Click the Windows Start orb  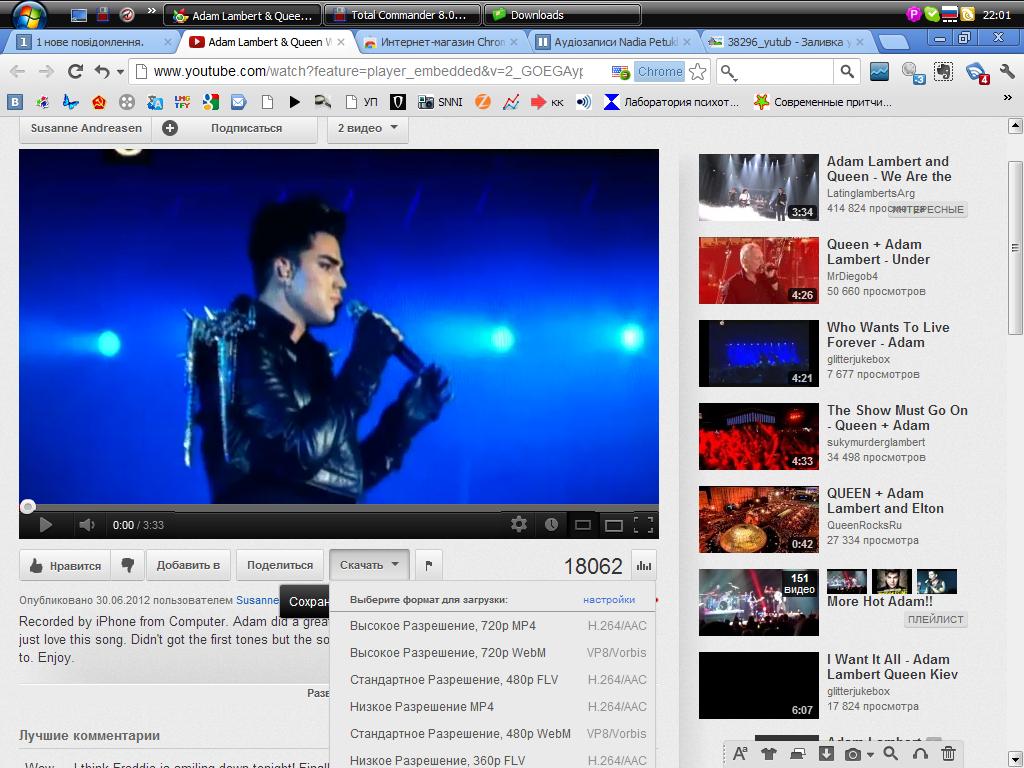point(29,13)
